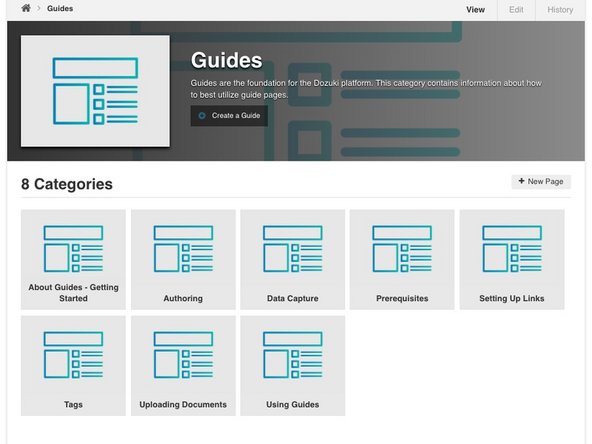
Task: Click the '8 Categories' heading
Action: (67, 184)
